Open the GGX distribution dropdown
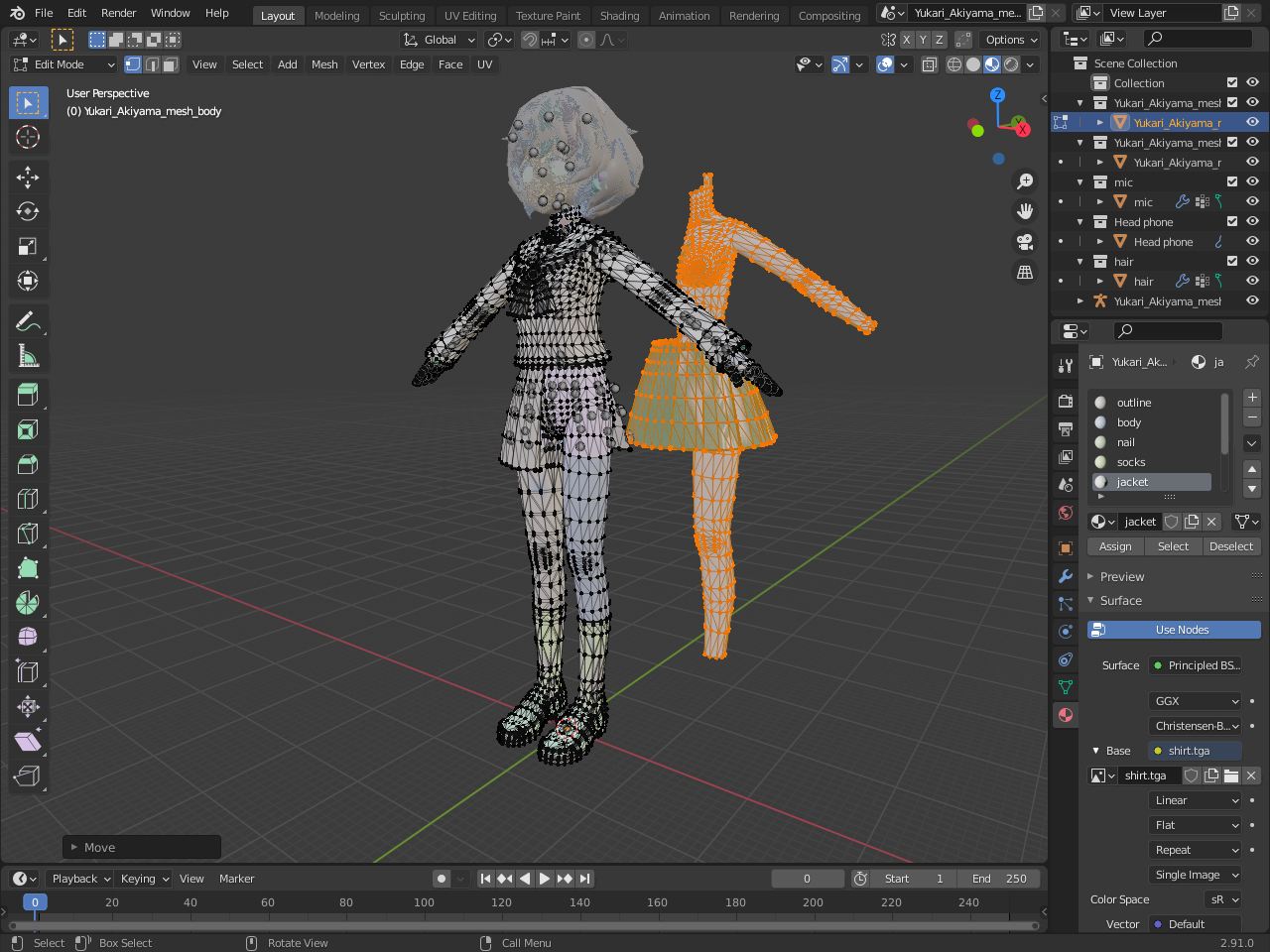Screen dimensions: 1270x952 (1195, 701)
